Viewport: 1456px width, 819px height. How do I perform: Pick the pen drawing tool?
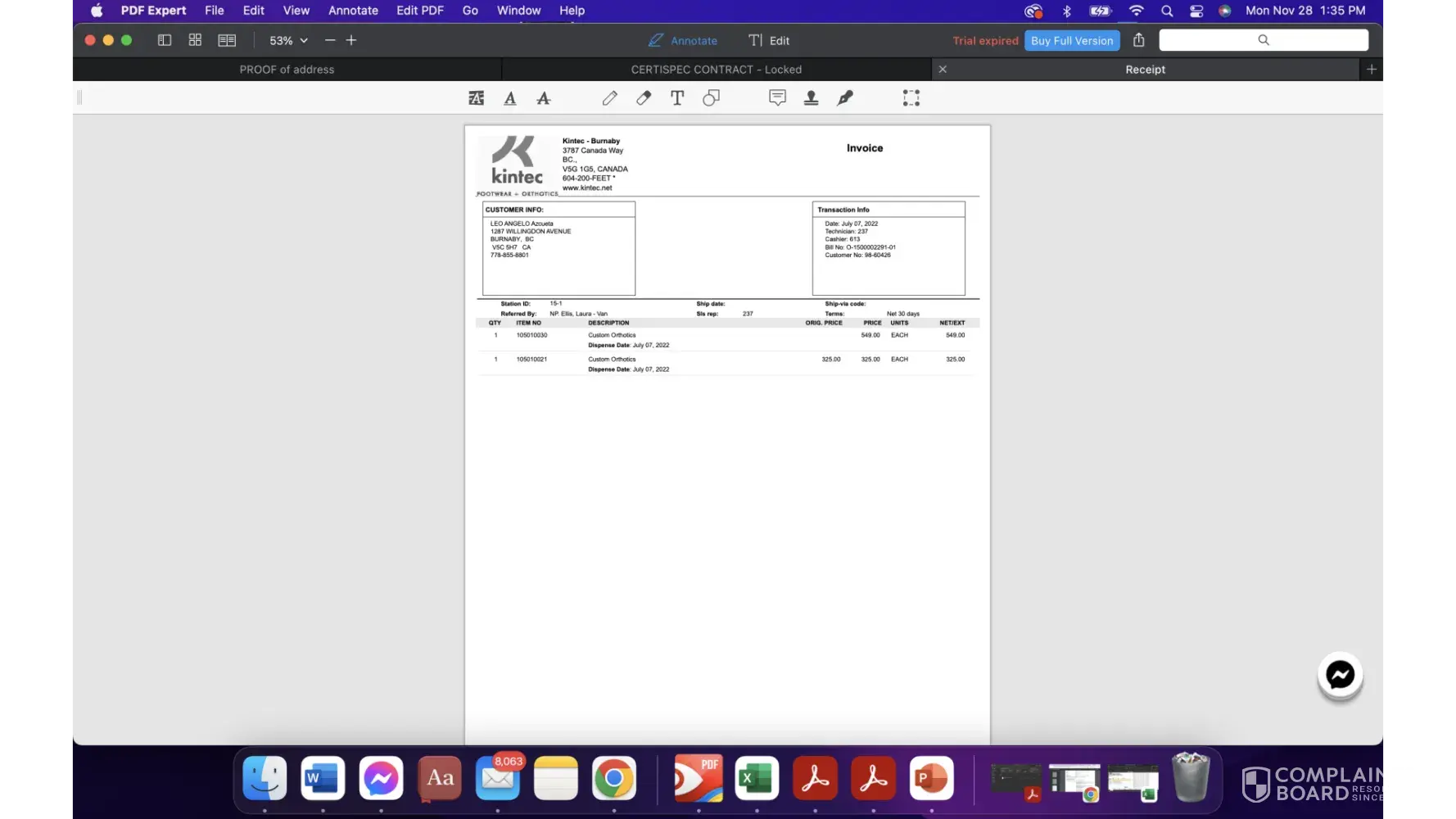point(609,98)
